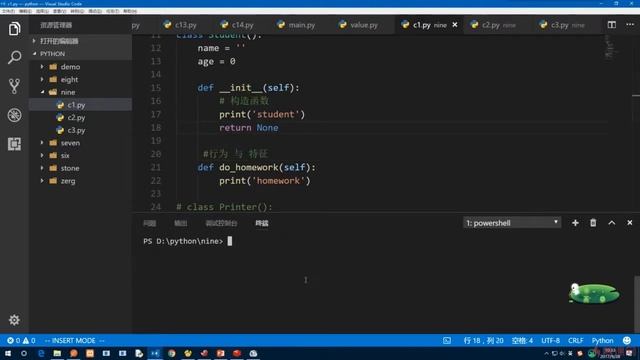Screen dimensions: 640x360
Task: Open the Manage gear settings icon
Action: click(x=14, y=320)
